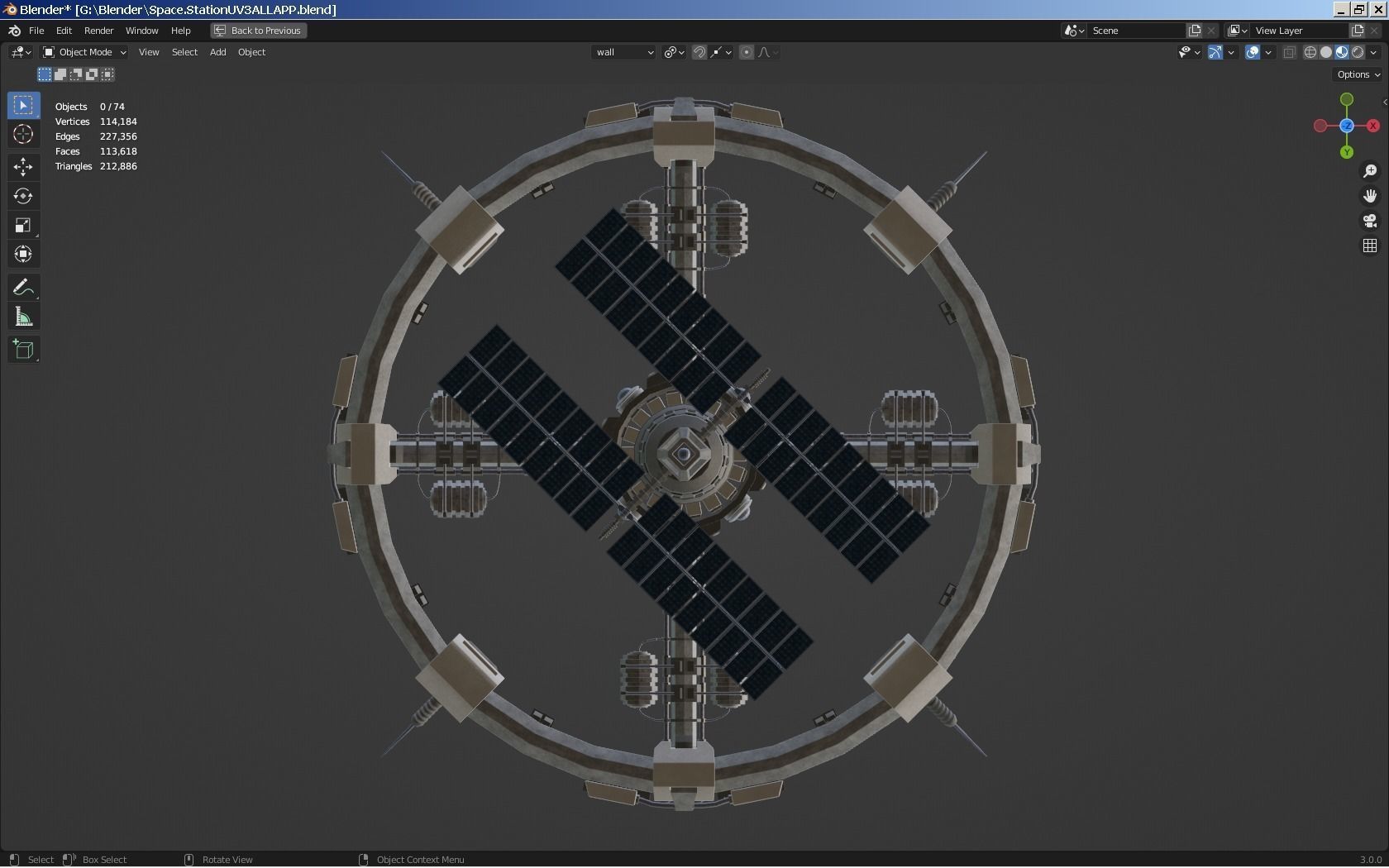Screen dimensions: 1389x868
Task: Click the Scene name field
Action: pos(1136,31)
